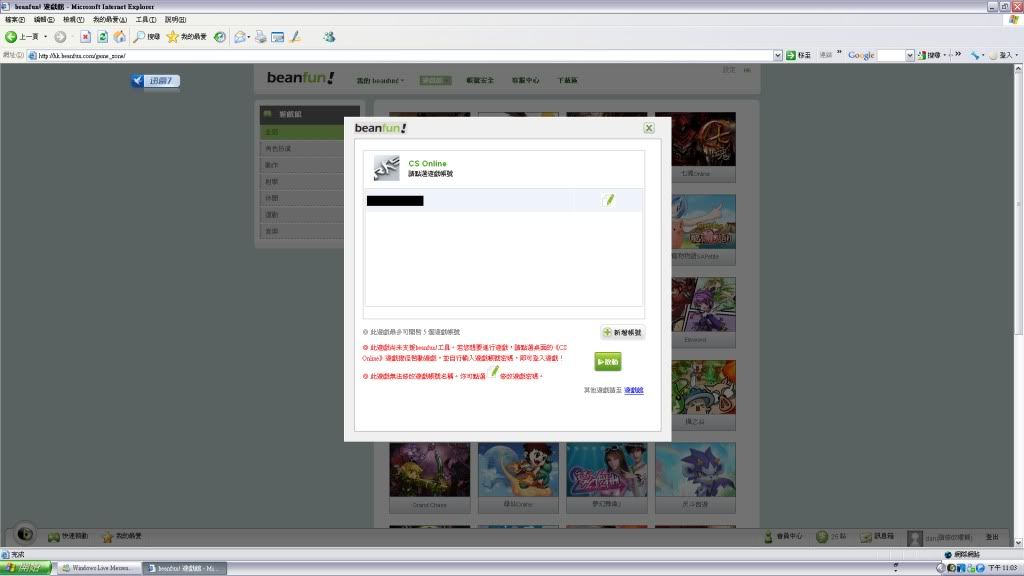Click the green Refresh page icon
Viewport: 1024px width, 576px height.
pyautogui.click(x=103, y=37)
